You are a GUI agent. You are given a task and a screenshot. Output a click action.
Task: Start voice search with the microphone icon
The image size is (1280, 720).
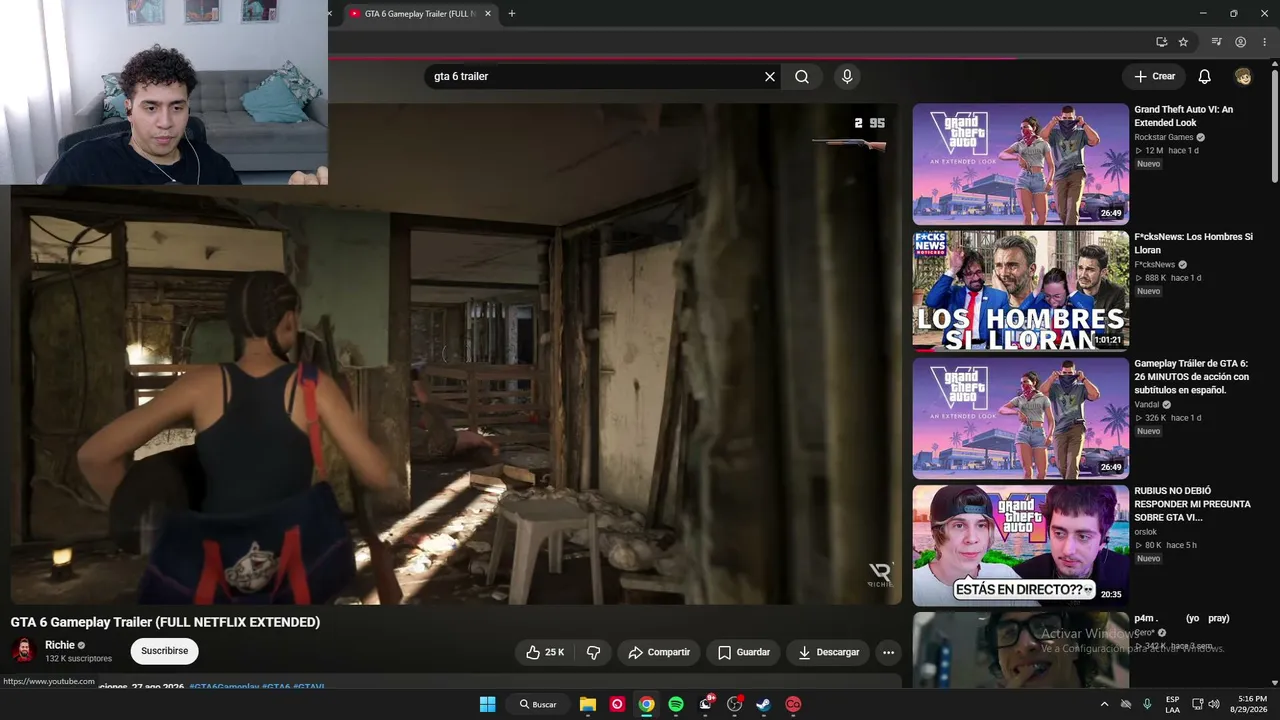(x=847, y=76)
